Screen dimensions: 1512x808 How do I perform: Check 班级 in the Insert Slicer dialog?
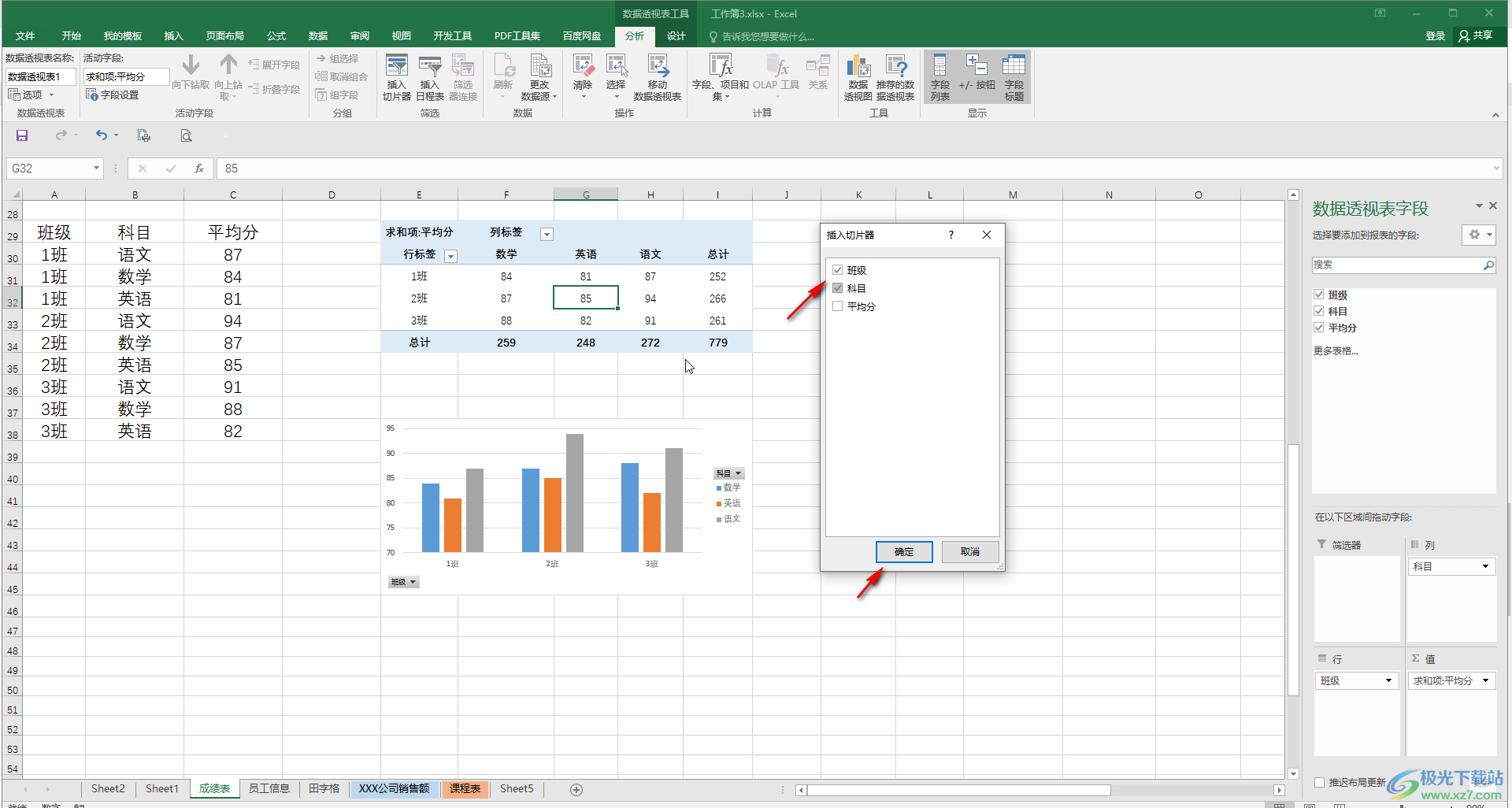[838, 270]
